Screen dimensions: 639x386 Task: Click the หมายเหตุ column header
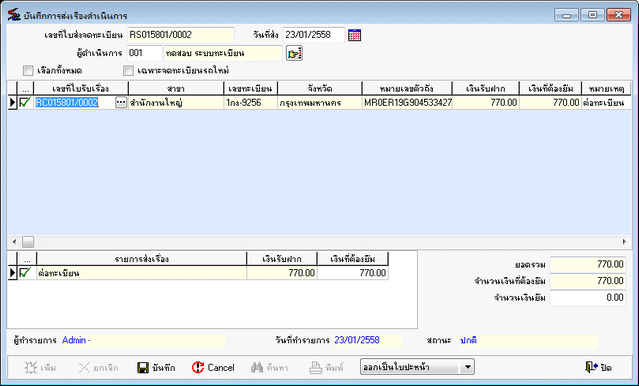click(606, 88)
